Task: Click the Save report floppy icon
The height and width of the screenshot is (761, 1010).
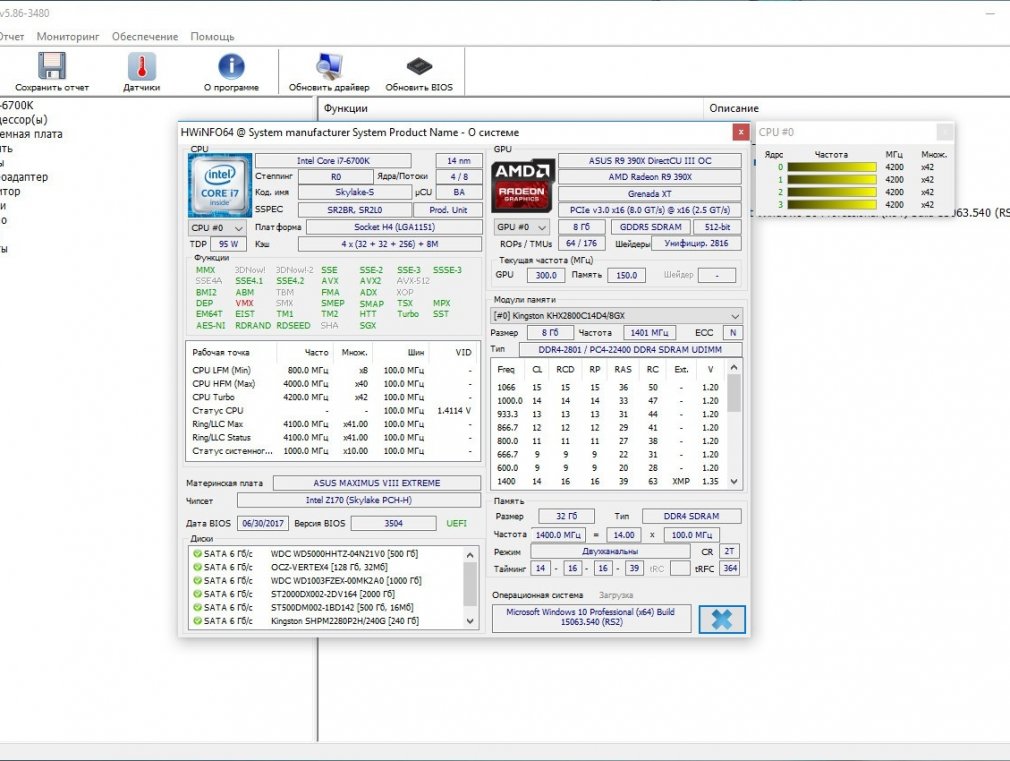Action: point(52,66)
